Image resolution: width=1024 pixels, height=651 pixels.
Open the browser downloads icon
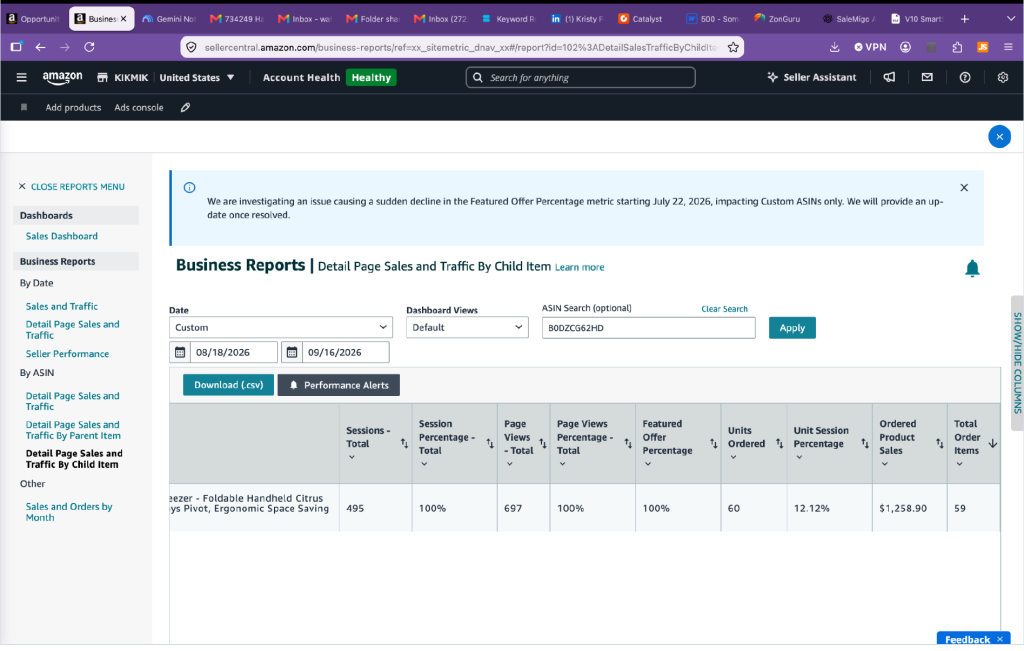[x=835, y=47]
